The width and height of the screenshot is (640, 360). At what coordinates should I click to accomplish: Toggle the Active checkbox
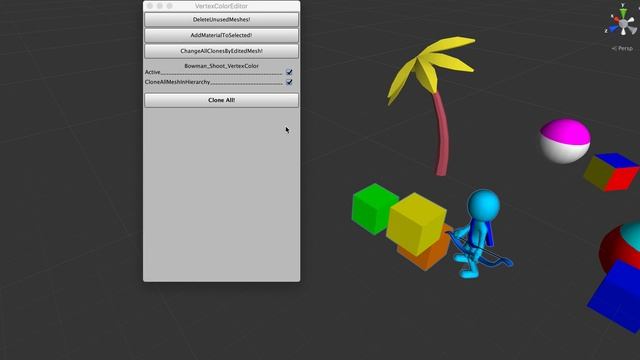click(289, 72)
